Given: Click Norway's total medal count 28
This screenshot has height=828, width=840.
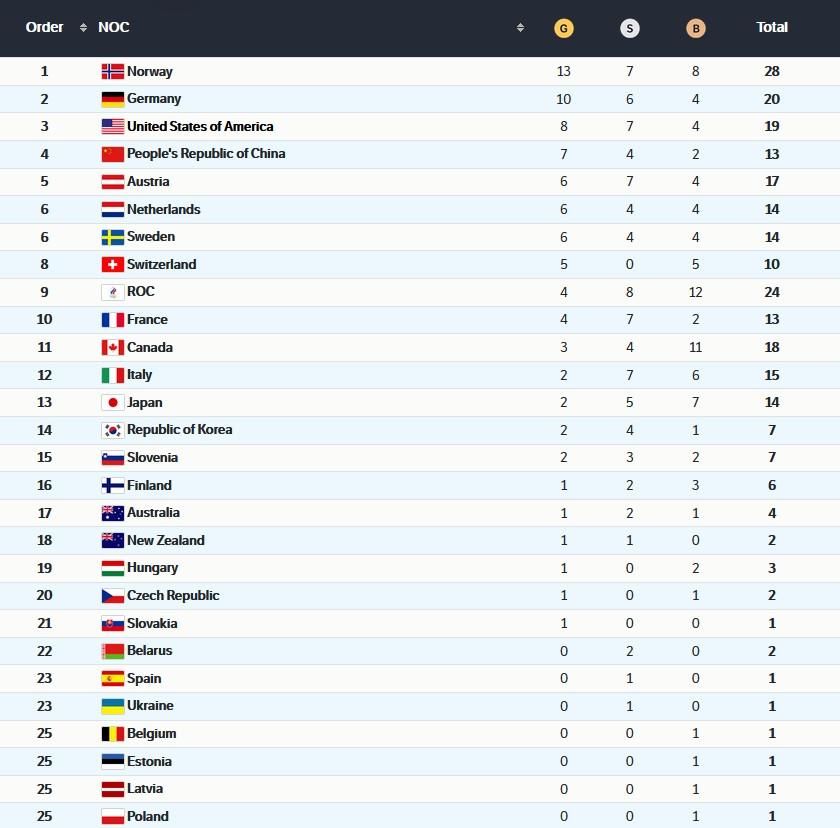Looking at the screenshot, I should click(x=771, y=72).
